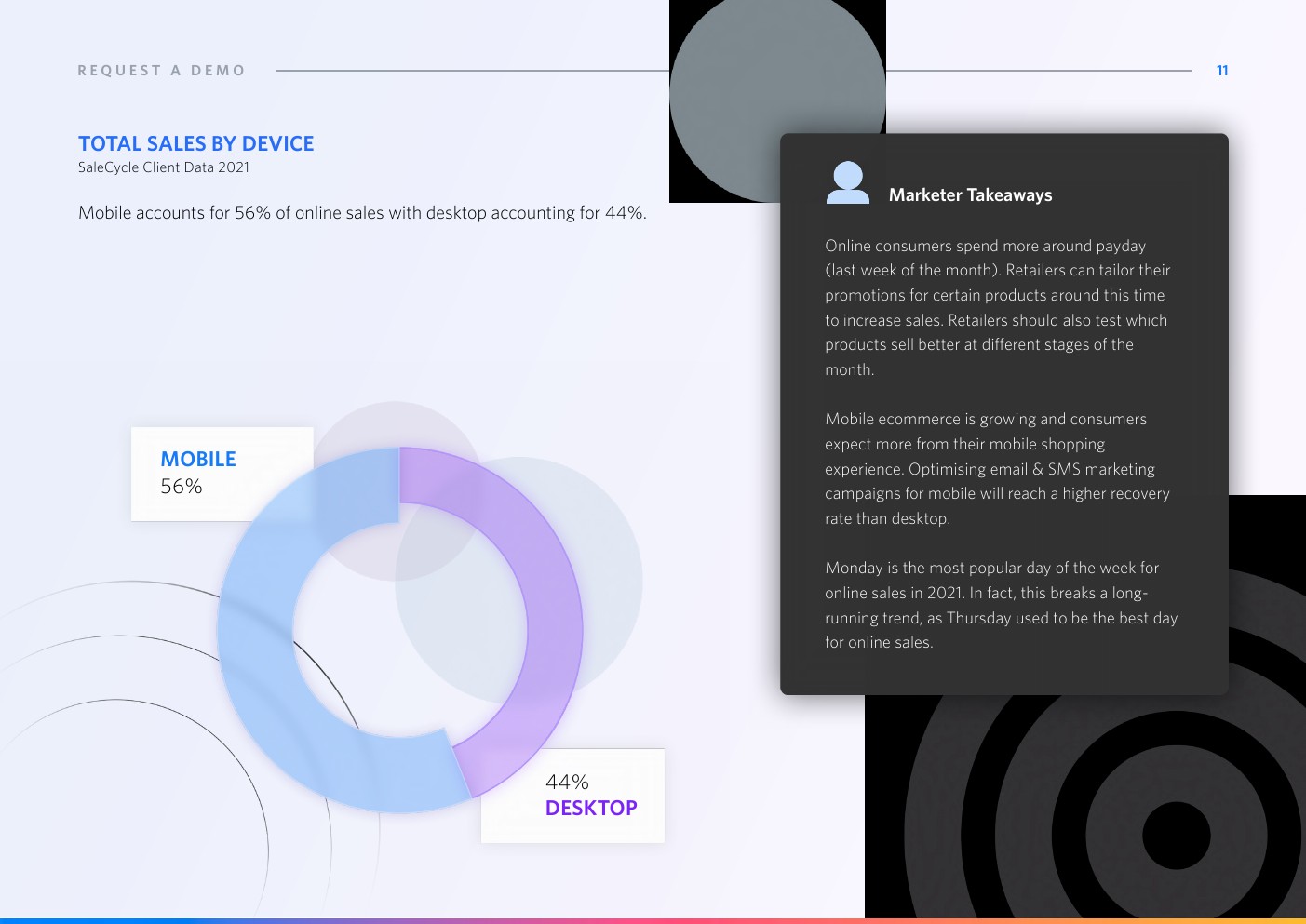
Task: Click the paragraph about mobile ecommerce growing
Action: (x=996, y=469)
